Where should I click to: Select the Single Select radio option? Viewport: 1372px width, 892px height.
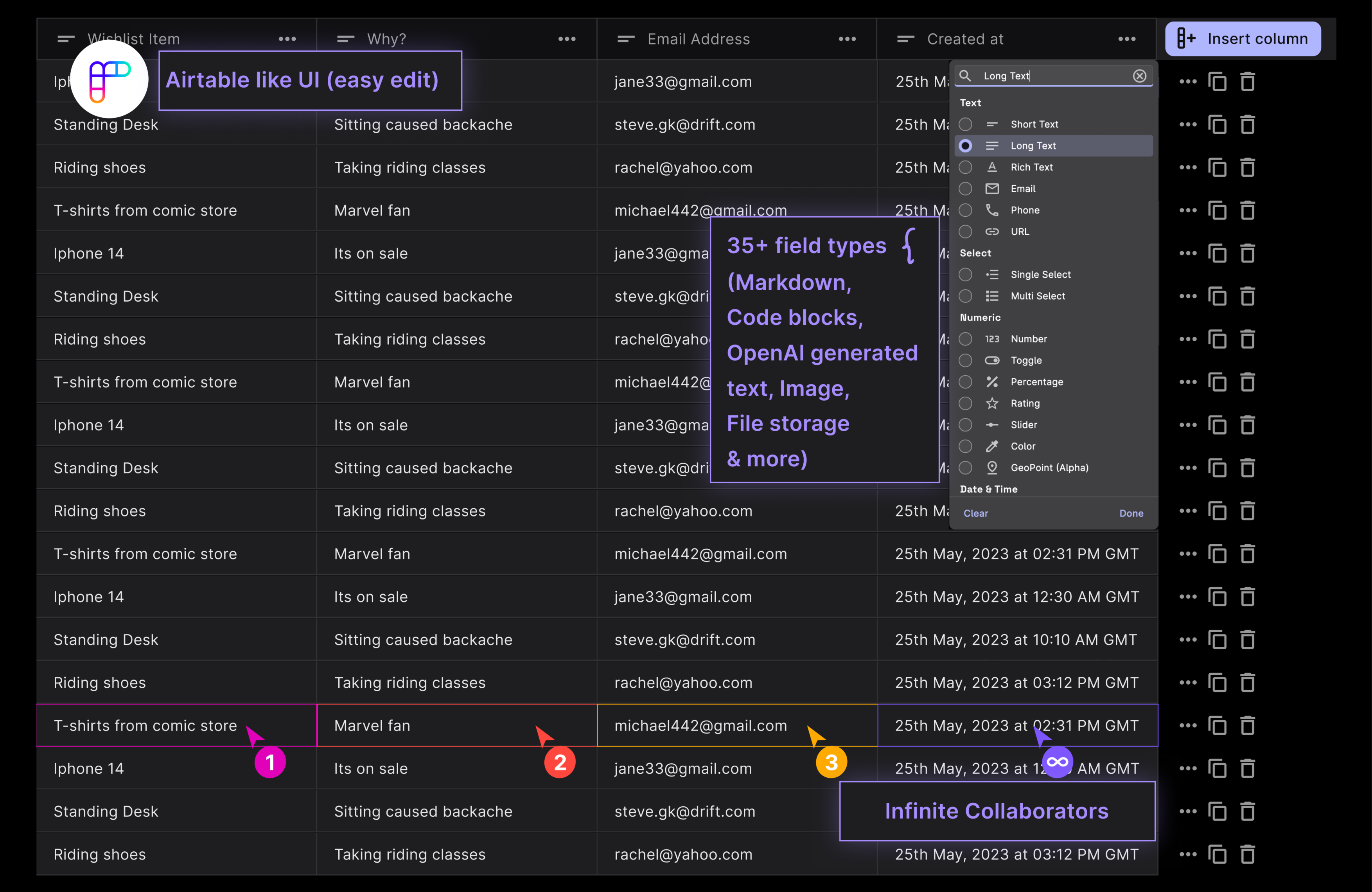(x=966, y=275)
